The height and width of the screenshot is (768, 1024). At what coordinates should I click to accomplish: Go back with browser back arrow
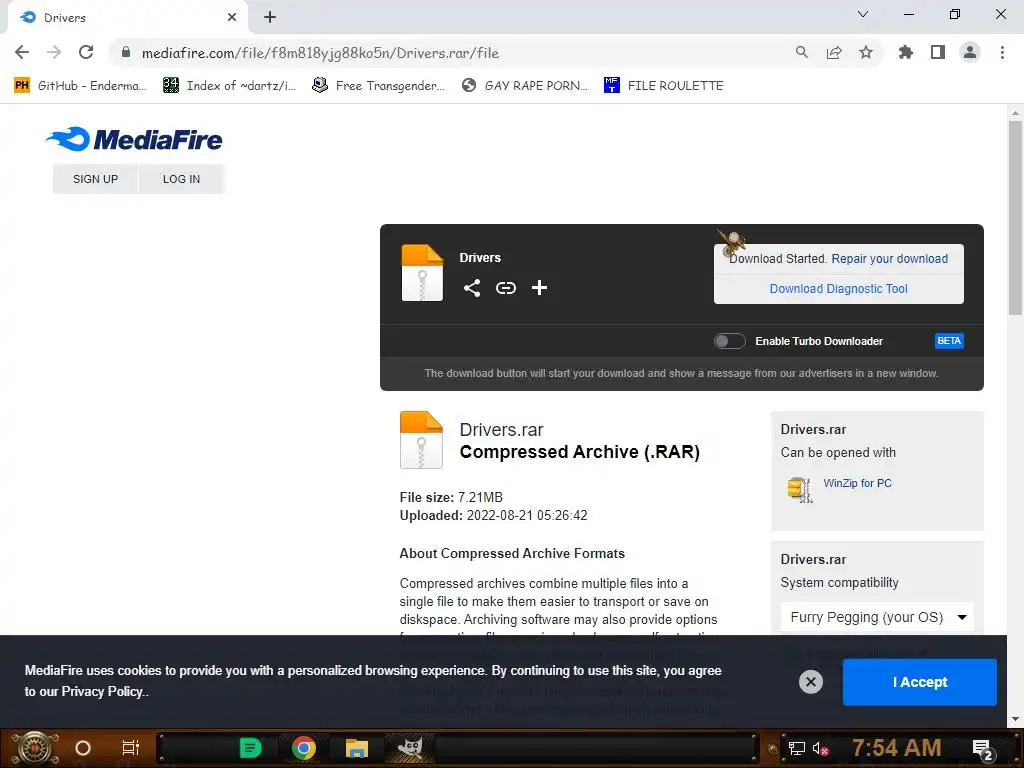click(22, 52)
